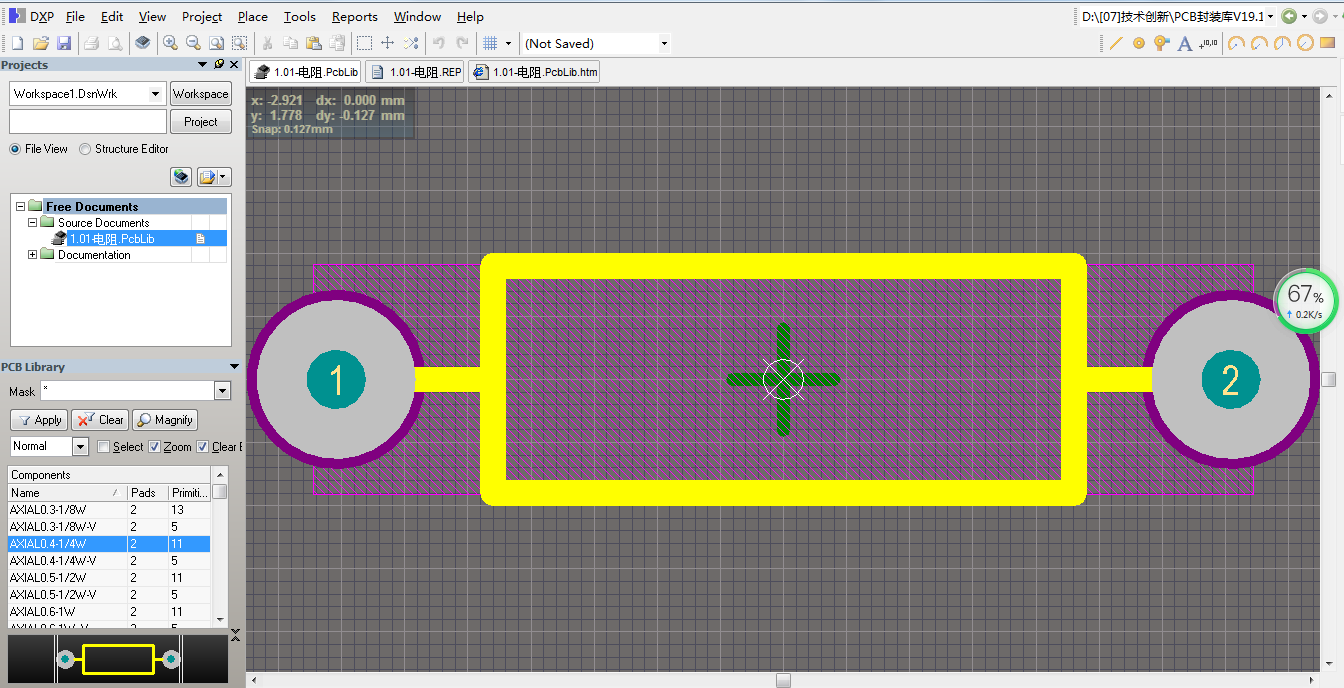
Task: Save using the floppy disk icon
Action: (64, 43)
